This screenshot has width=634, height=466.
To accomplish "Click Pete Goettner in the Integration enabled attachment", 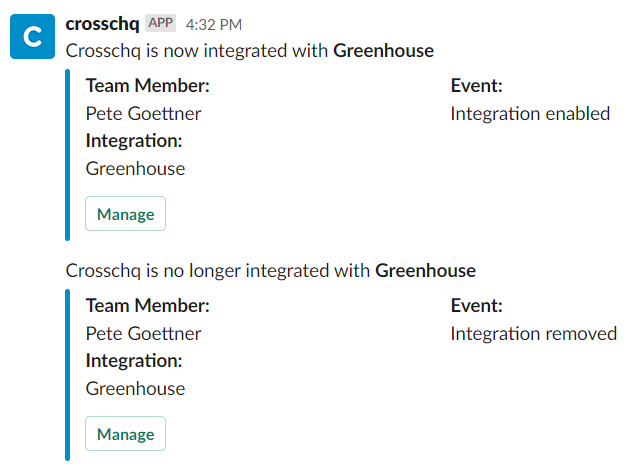I will 143,114.
